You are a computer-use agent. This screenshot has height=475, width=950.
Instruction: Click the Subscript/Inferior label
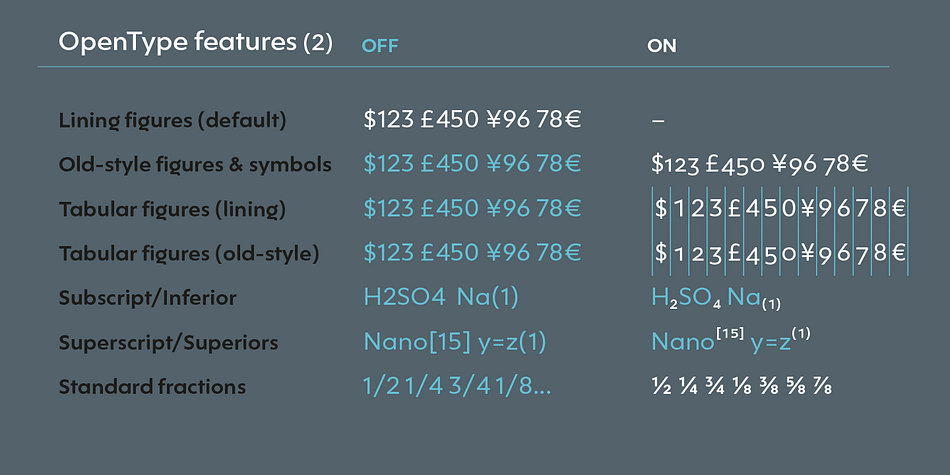coord(147,298)
